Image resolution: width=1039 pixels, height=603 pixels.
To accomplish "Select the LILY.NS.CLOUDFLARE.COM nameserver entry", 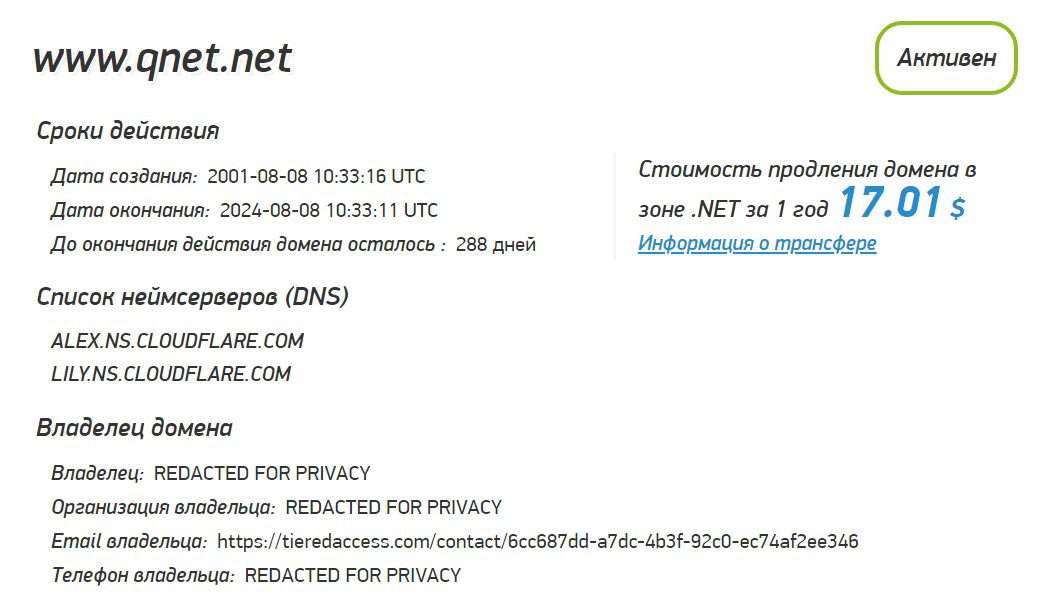I will click(171, 375).
